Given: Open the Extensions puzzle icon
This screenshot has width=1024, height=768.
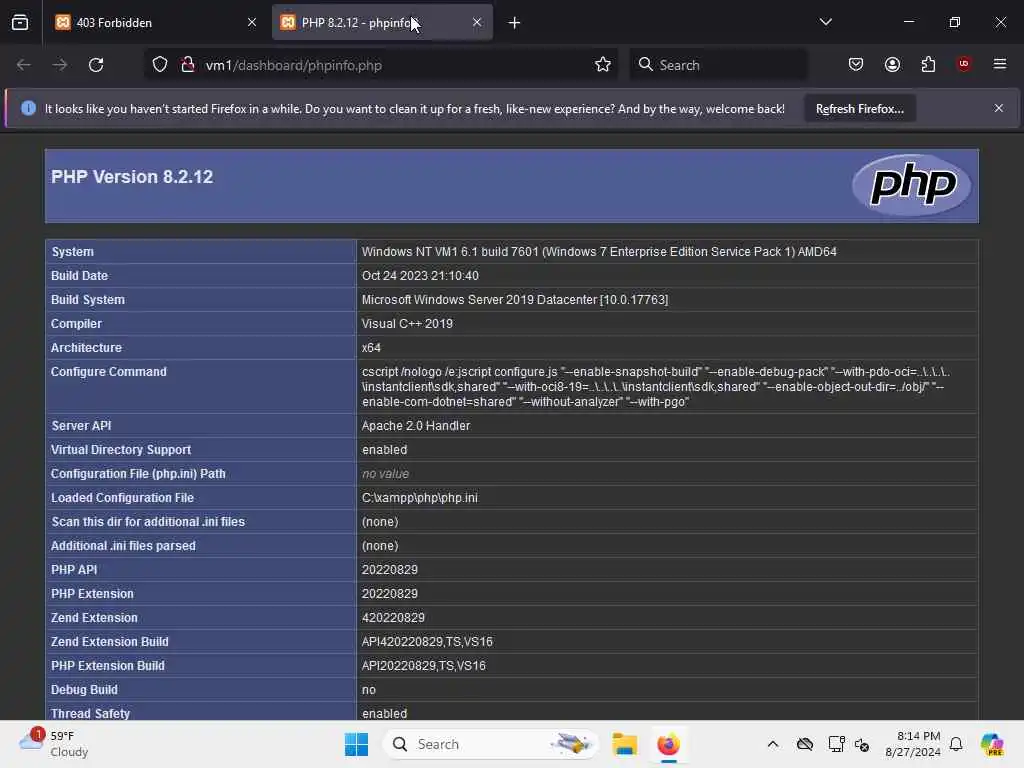Looking at the screenshot, I should [928, 64].
